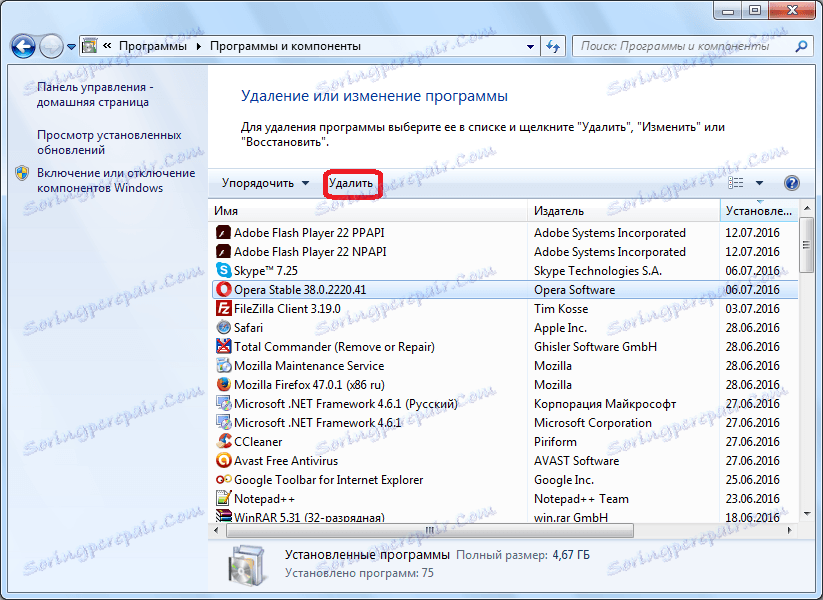823x600 pixels.
Task: Sort by the Издатель column header
Action: [624, 210]
